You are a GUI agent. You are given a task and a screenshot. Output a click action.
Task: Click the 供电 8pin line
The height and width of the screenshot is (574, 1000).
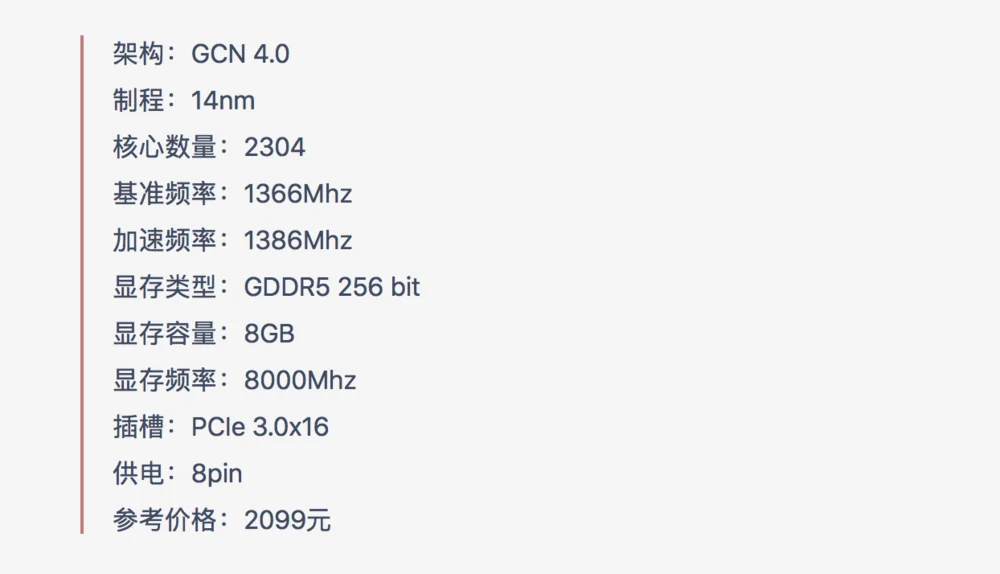[178, 473]
